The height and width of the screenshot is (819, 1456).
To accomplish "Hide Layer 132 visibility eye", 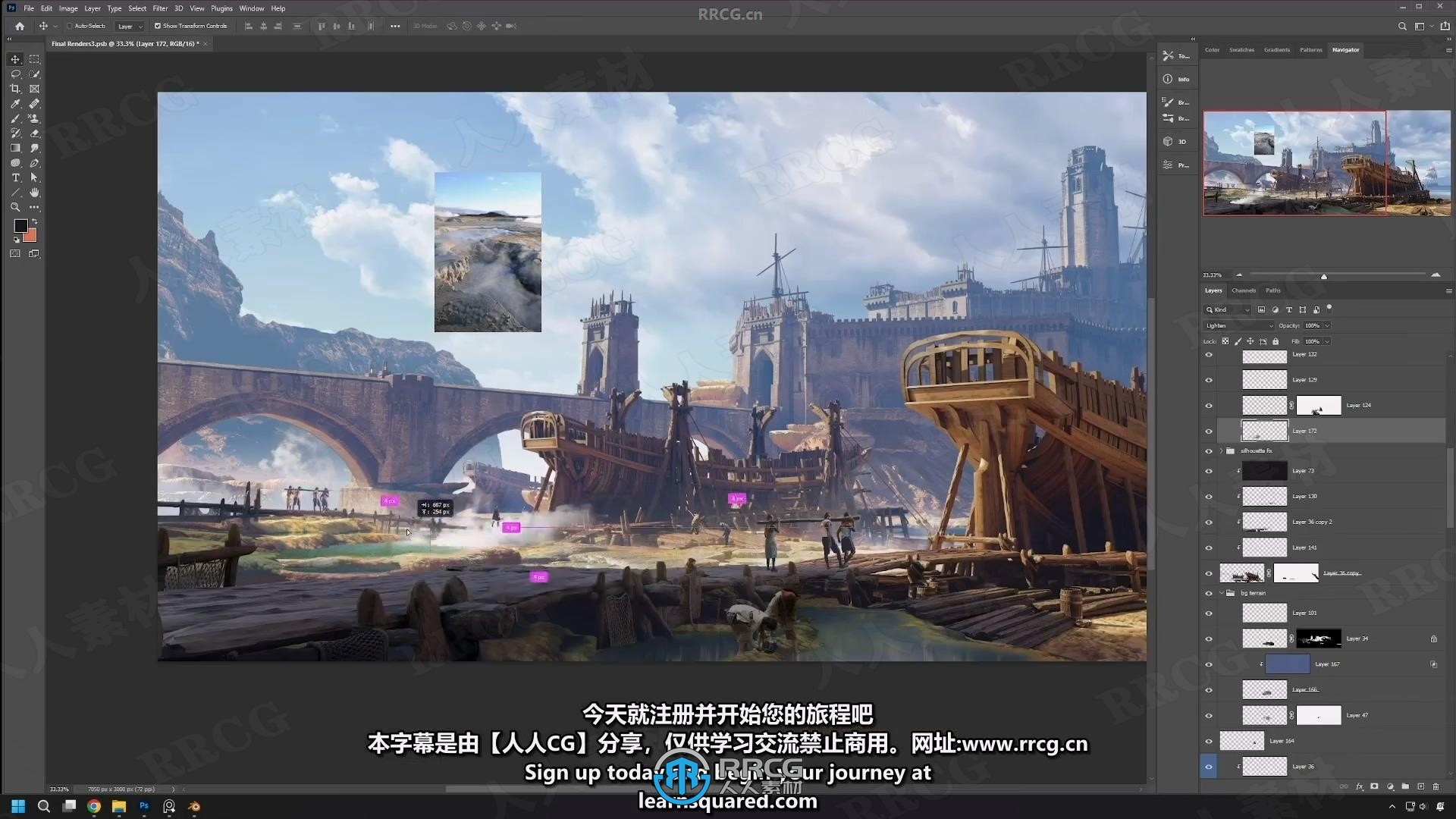I will coord(1209,355).
